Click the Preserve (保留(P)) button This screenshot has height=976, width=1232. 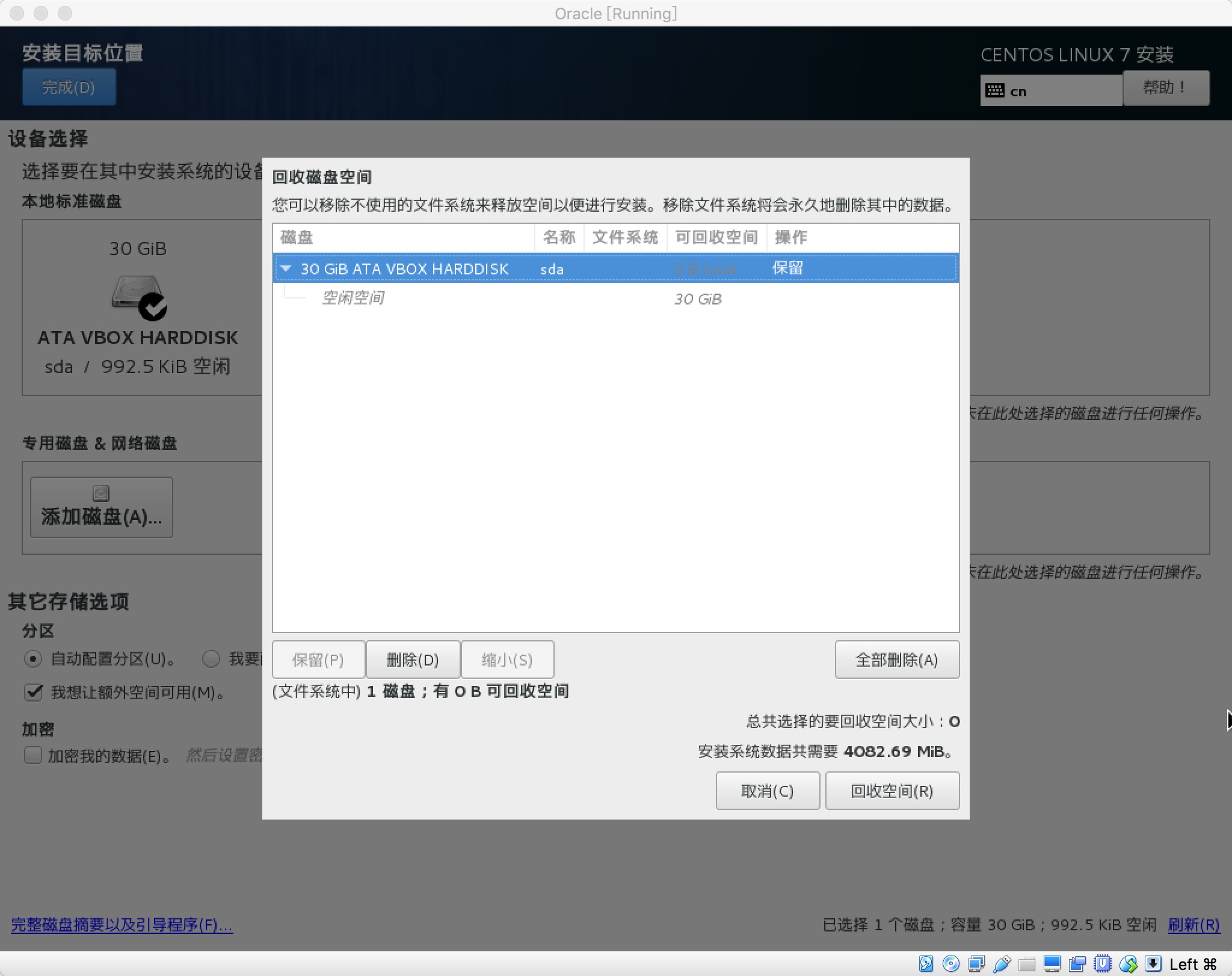click(318, 659)
